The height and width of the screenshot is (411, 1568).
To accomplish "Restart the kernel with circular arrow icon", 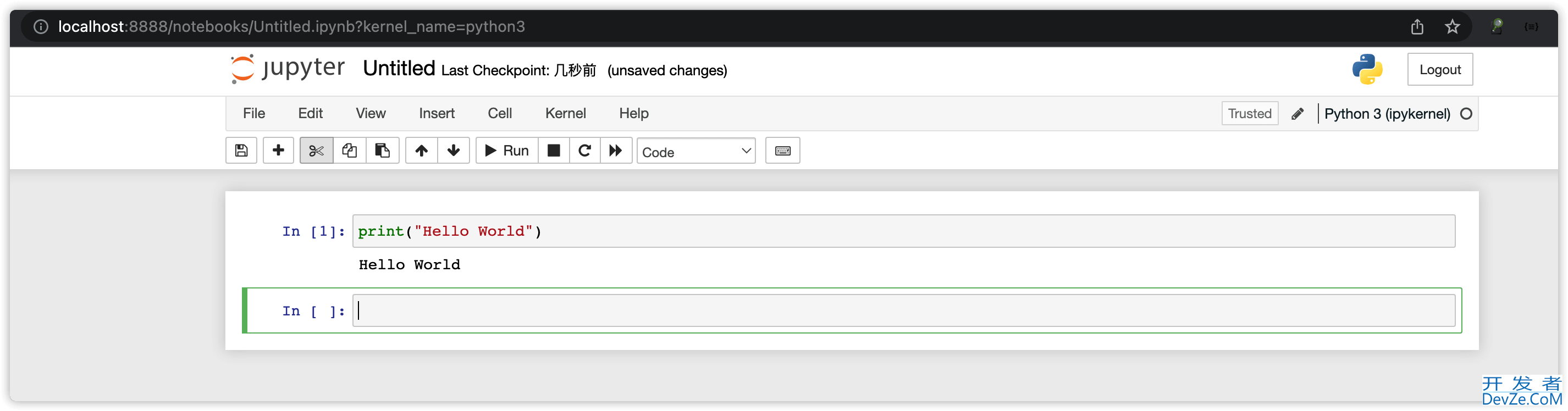I will coord(584,151).
